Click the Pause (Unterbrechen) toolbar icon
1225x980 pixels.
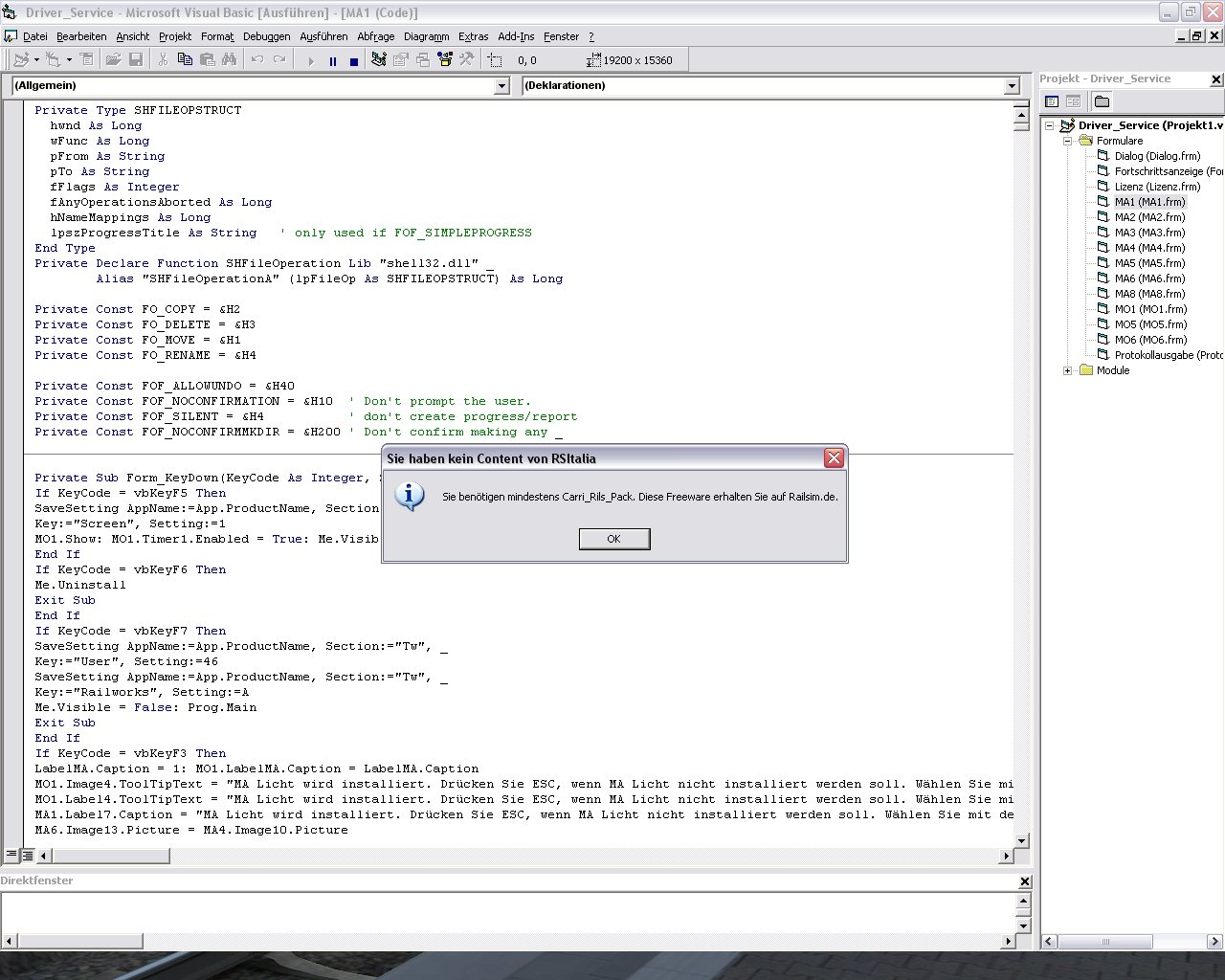coord(332,60)
